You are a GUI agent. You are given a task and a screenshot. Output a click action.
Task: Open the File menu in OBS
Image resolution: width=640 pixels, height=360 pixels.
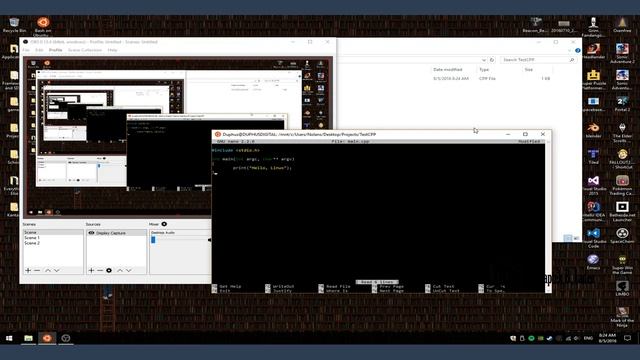coord(26,50)
